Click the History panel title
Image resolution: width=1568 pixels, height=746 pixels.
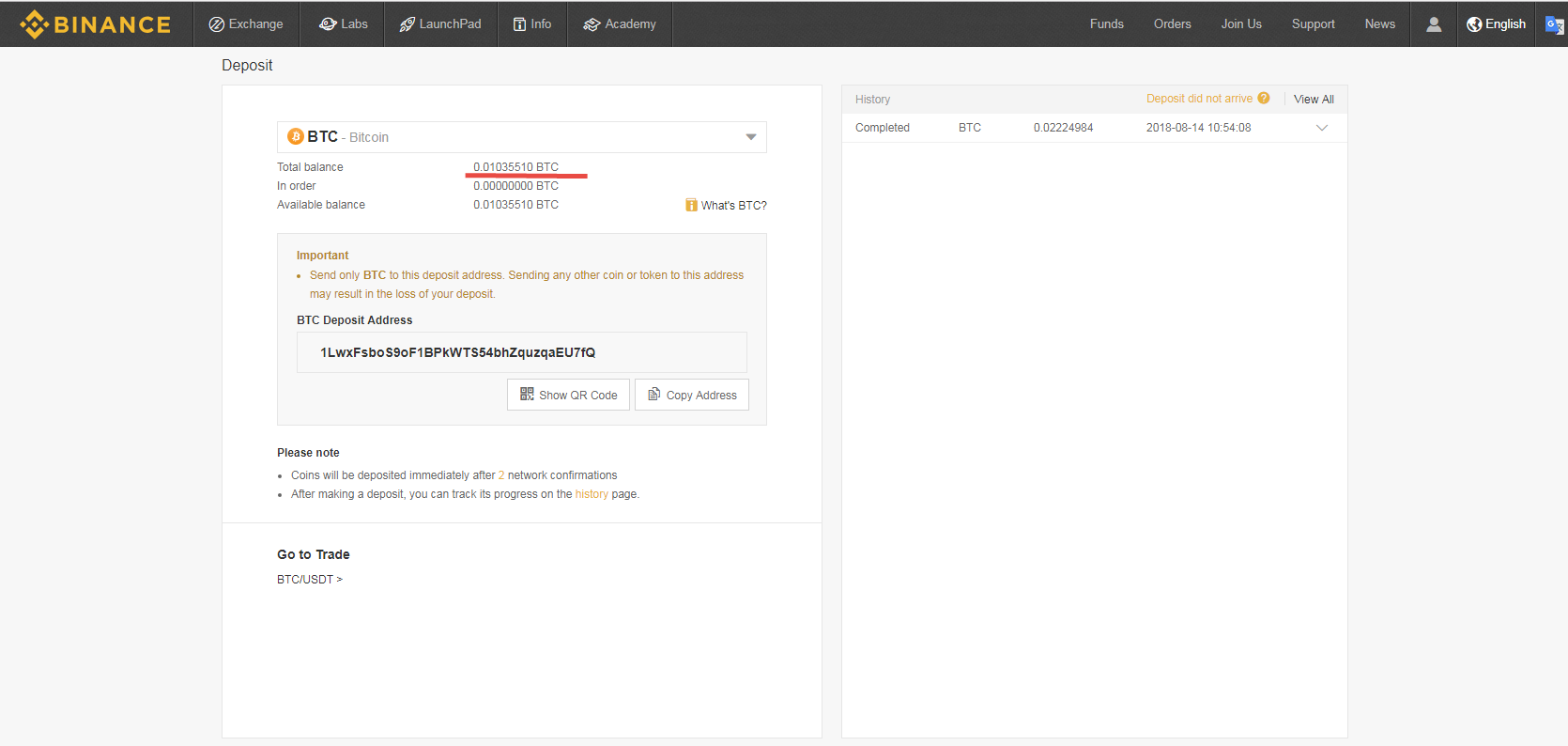pyautogui.click(x=873, y=100)
